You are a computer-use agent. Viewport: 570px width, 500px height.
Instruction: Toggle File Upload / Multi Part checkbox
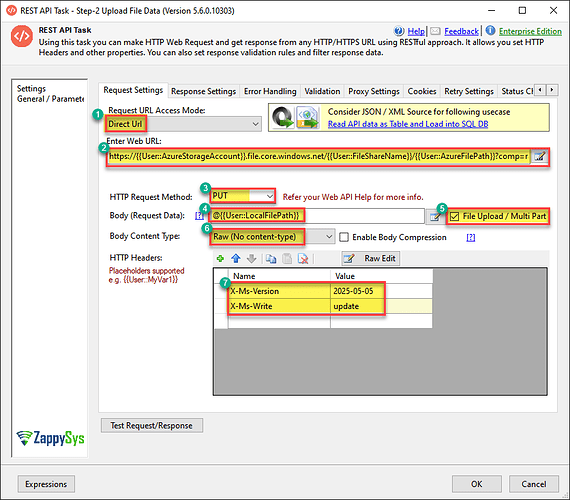(x=454, y=216)
